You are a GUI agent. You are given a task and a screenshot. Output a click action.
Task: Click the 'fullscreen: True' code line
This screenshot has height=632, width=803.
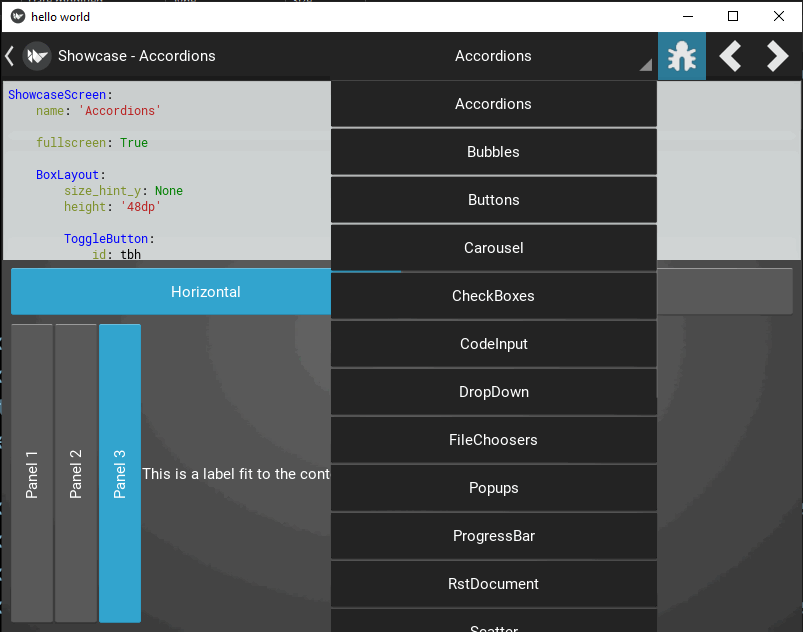click(x=92, y=142)
